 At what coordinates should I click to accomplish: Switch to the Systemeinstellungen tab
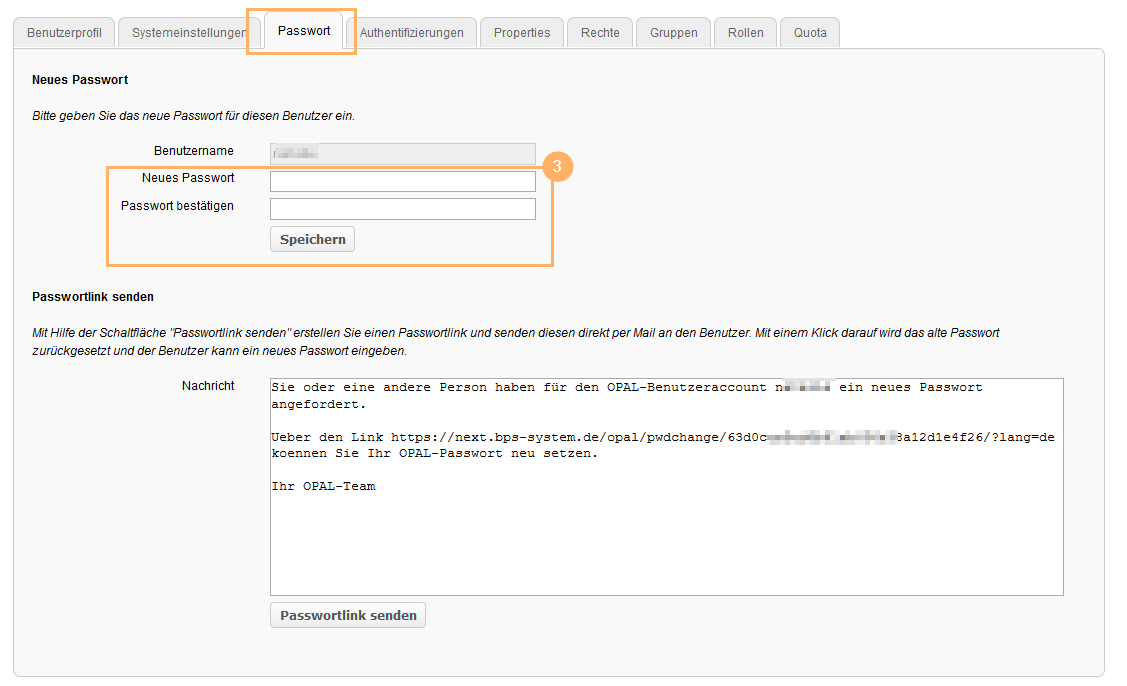(x=181, y=32)
